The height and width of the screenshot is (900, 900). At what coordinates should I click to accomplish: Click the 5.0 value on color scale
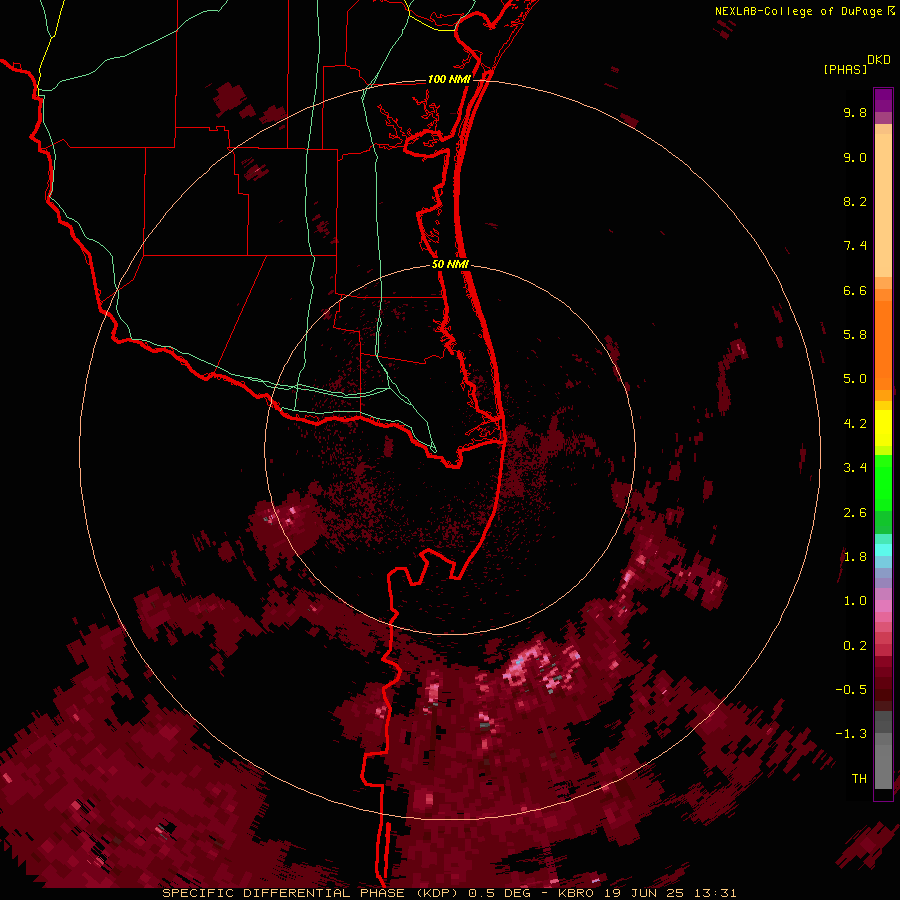click(x=855, y=379)
